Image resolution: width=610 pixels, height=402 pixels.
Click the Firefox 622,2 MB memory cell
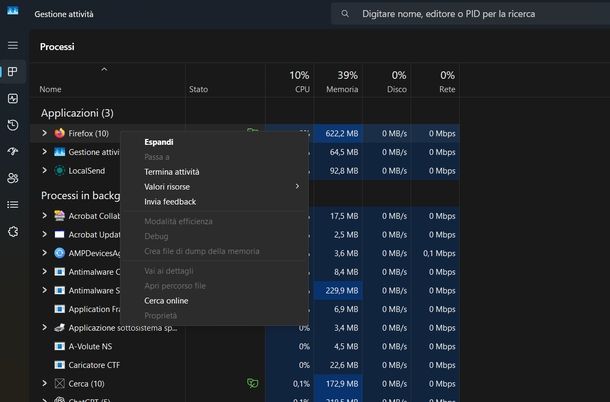point(339,133)
